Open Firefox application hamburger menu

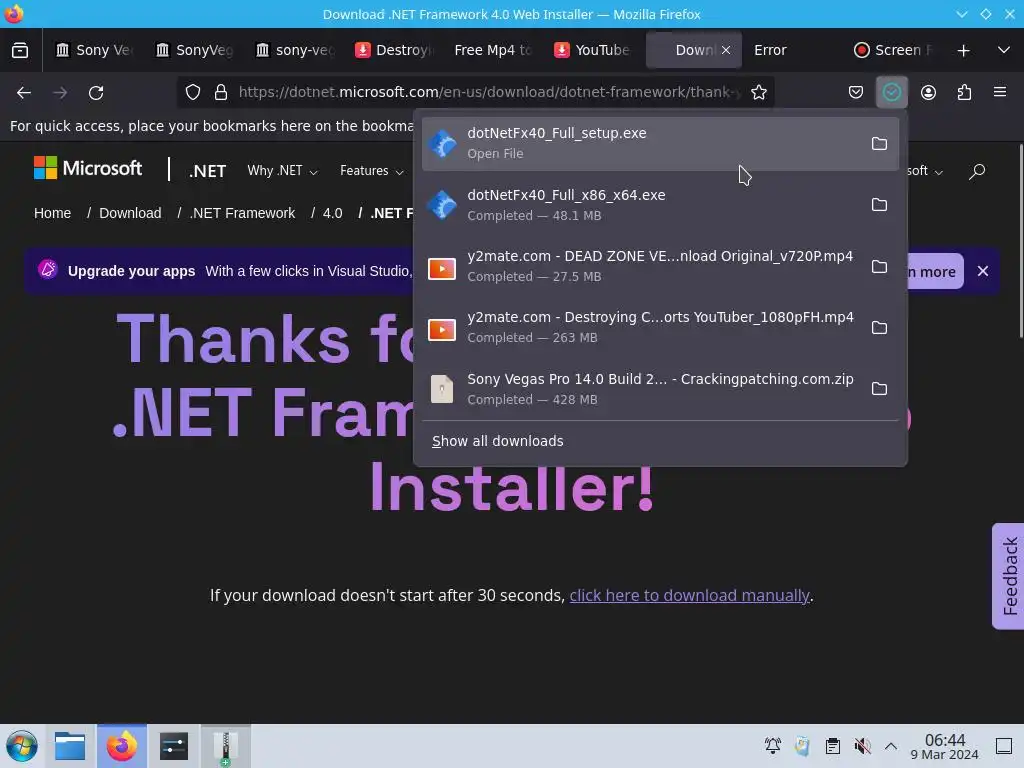[x=1000, y=92]
